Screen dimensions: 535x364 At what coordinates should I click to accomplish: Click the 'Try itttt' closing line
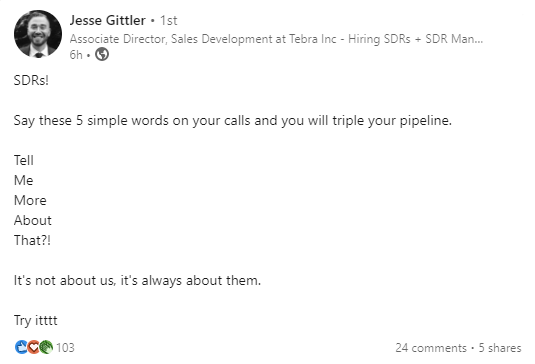[x=35, y=321]
